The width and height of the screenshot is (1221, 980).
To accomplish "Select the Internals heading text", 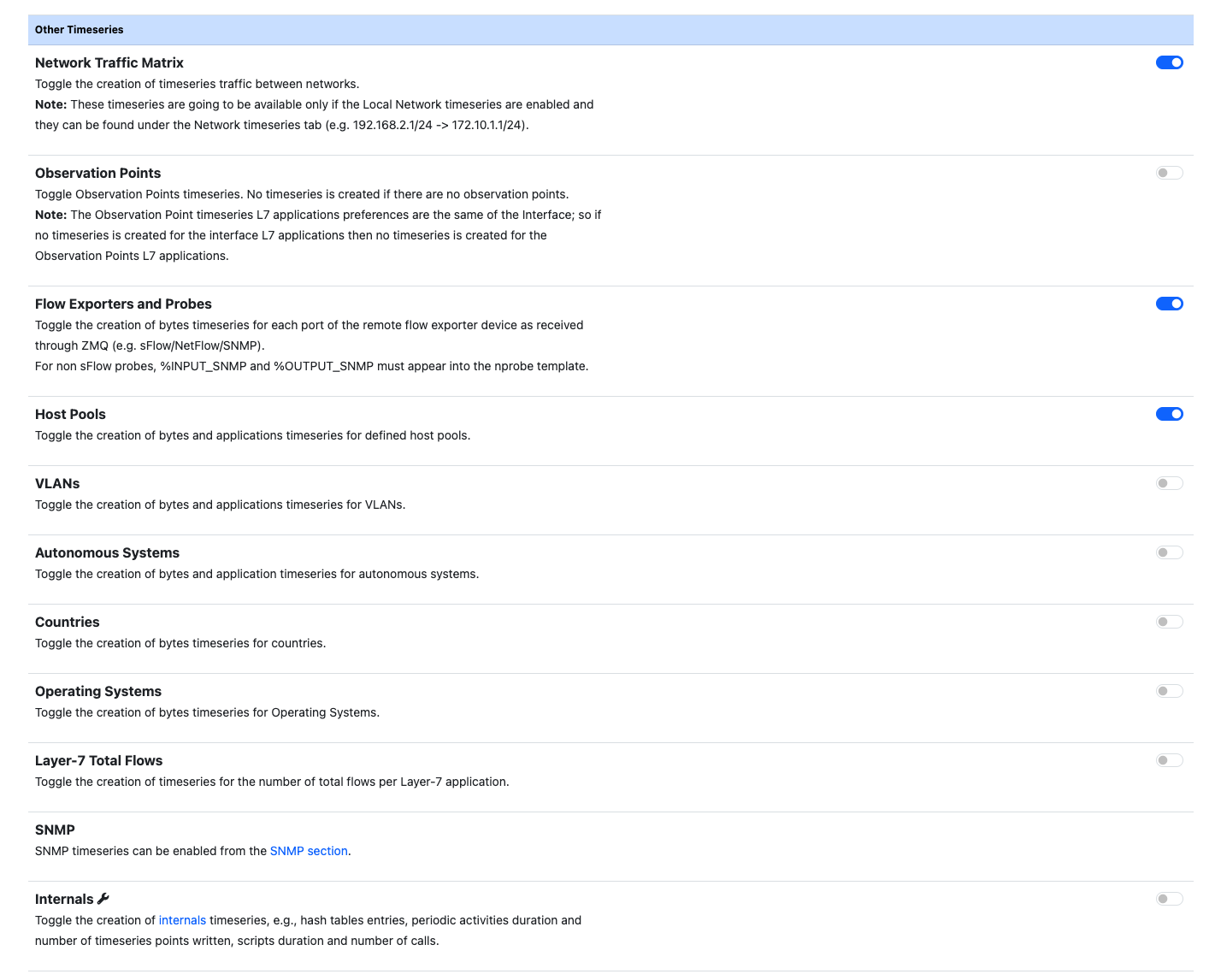I will (64, 900).
